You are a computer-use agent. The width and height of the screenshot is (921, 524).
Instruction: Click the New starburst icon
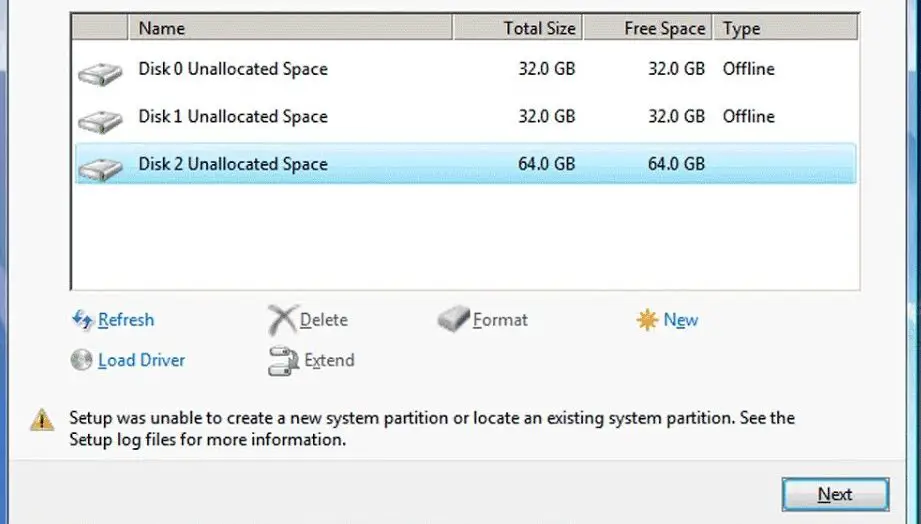[647, 320]
